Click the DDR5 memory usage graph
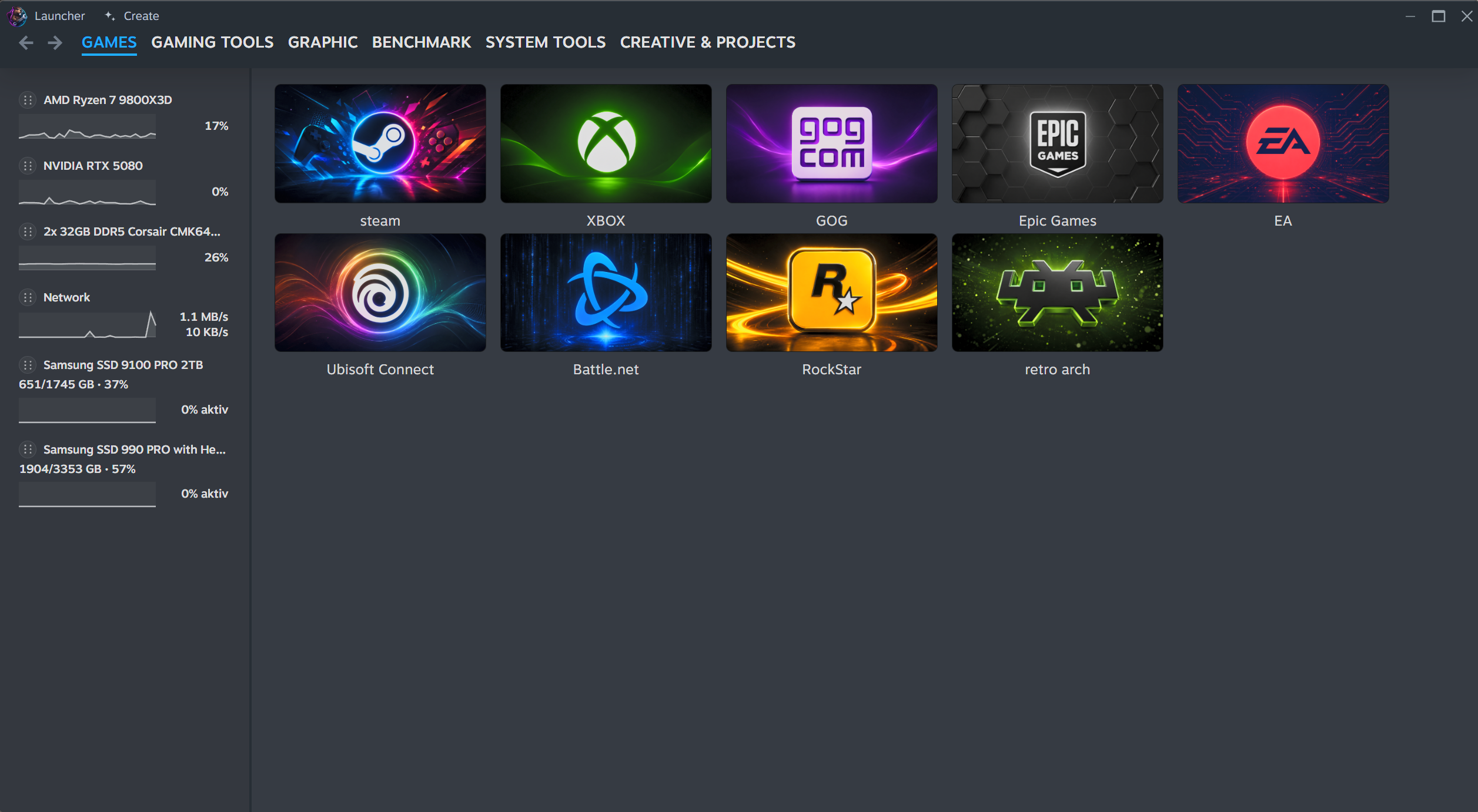The width and height of the screenshot is (1478, 812). (87, 259)
